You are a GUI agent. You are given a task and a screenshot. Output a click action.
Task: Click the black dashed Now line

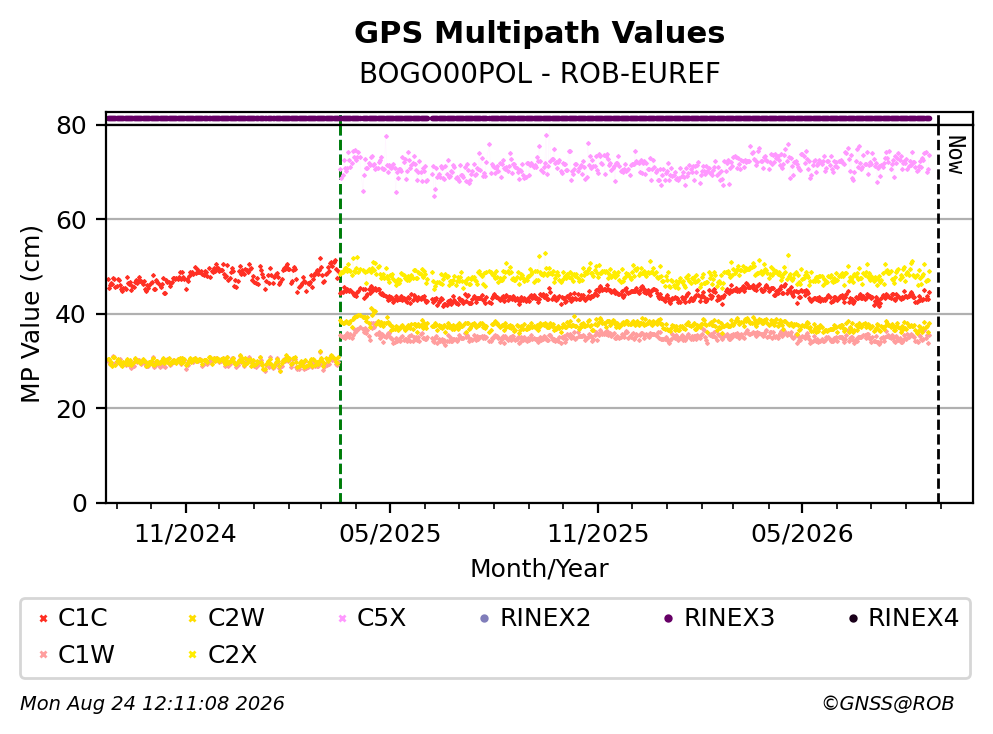939,310
